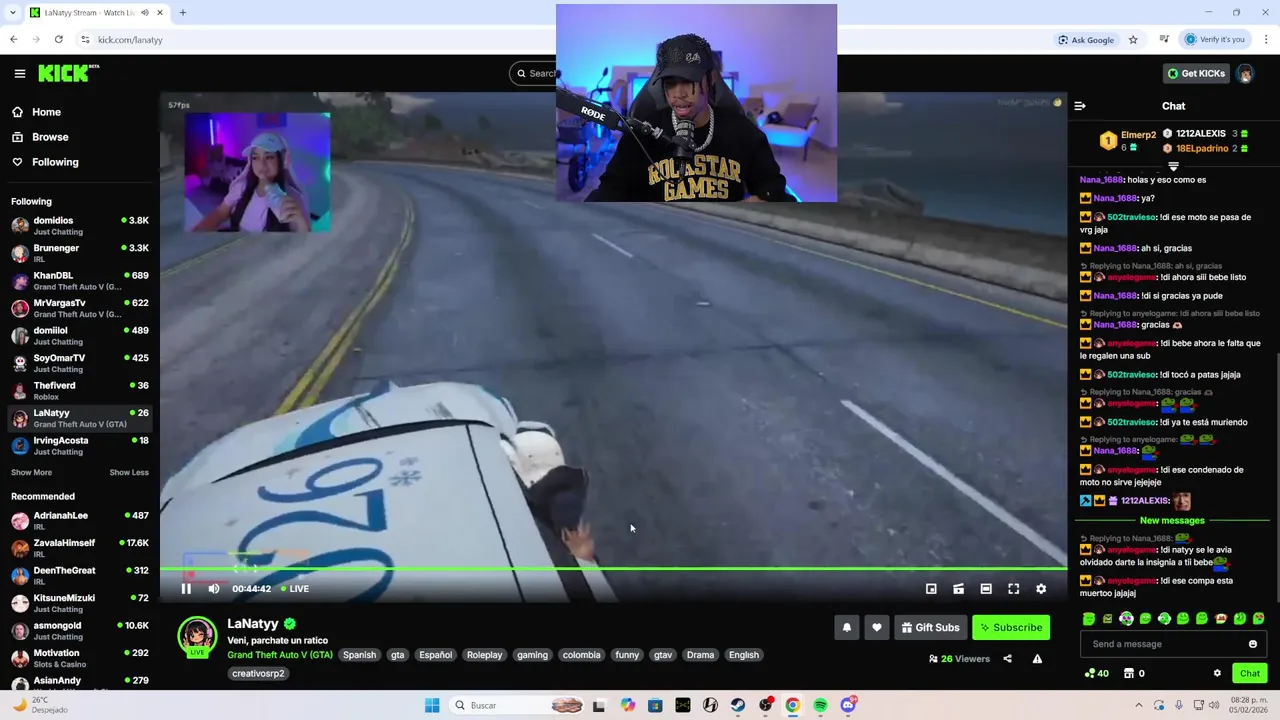Screen dimensions: 1280x720
Task: Expand the chat leaderboard chevron
Action: pos(1173,166)
